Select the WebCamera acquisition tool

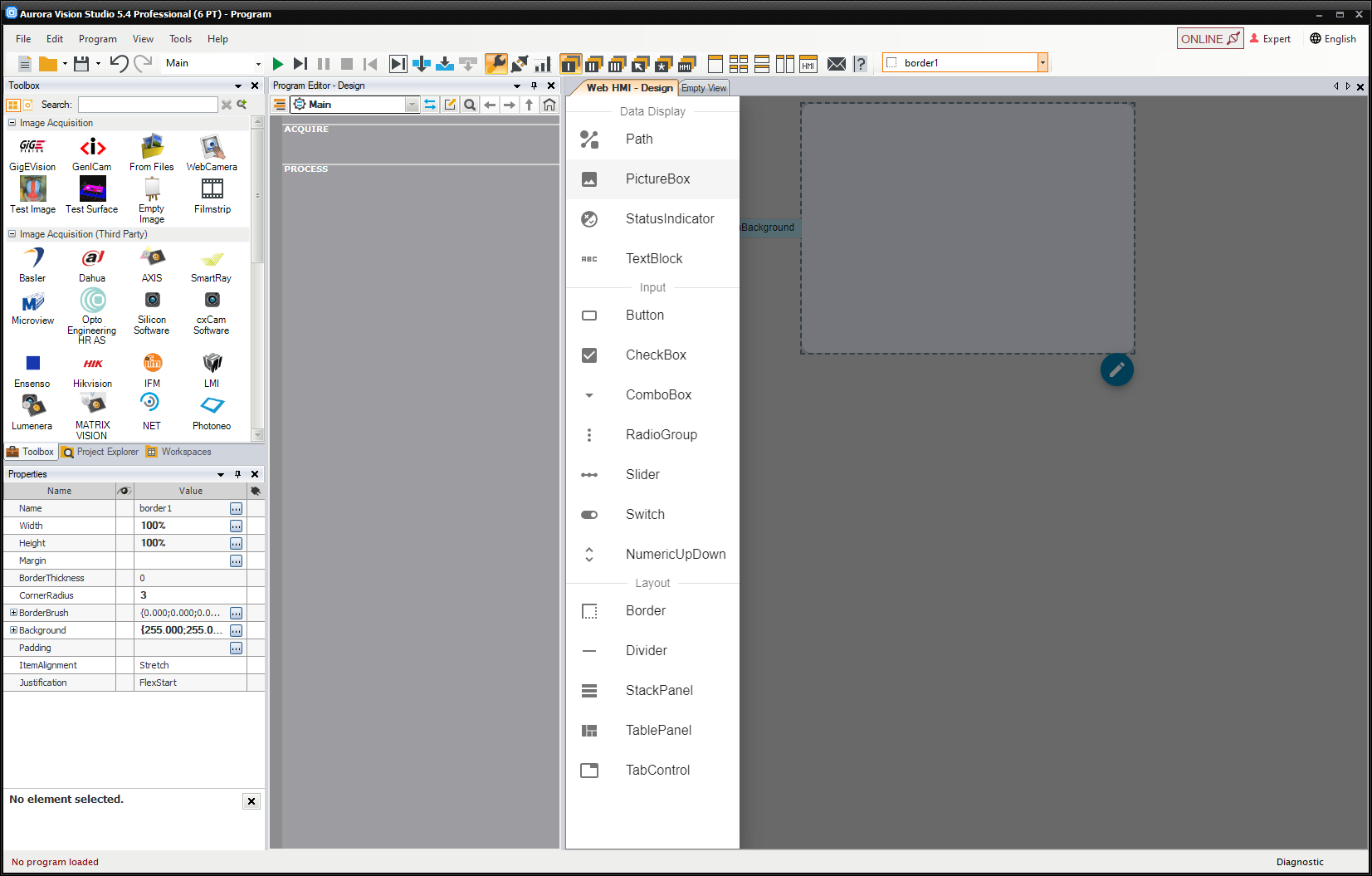(212, 148)
